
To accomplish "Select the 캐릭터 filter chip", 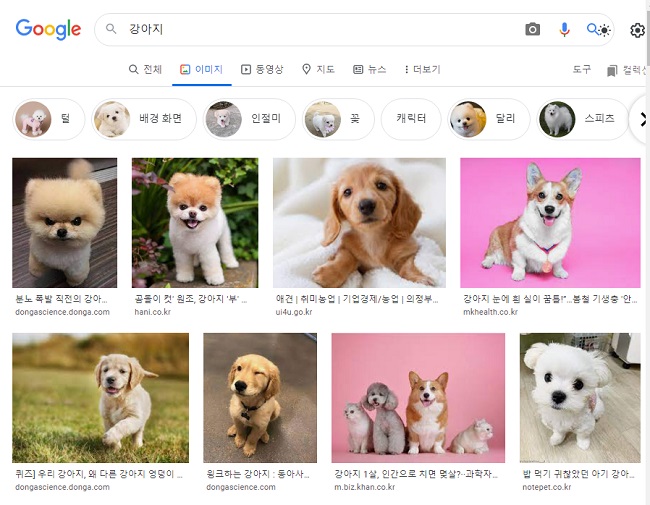I will (411, 119).
